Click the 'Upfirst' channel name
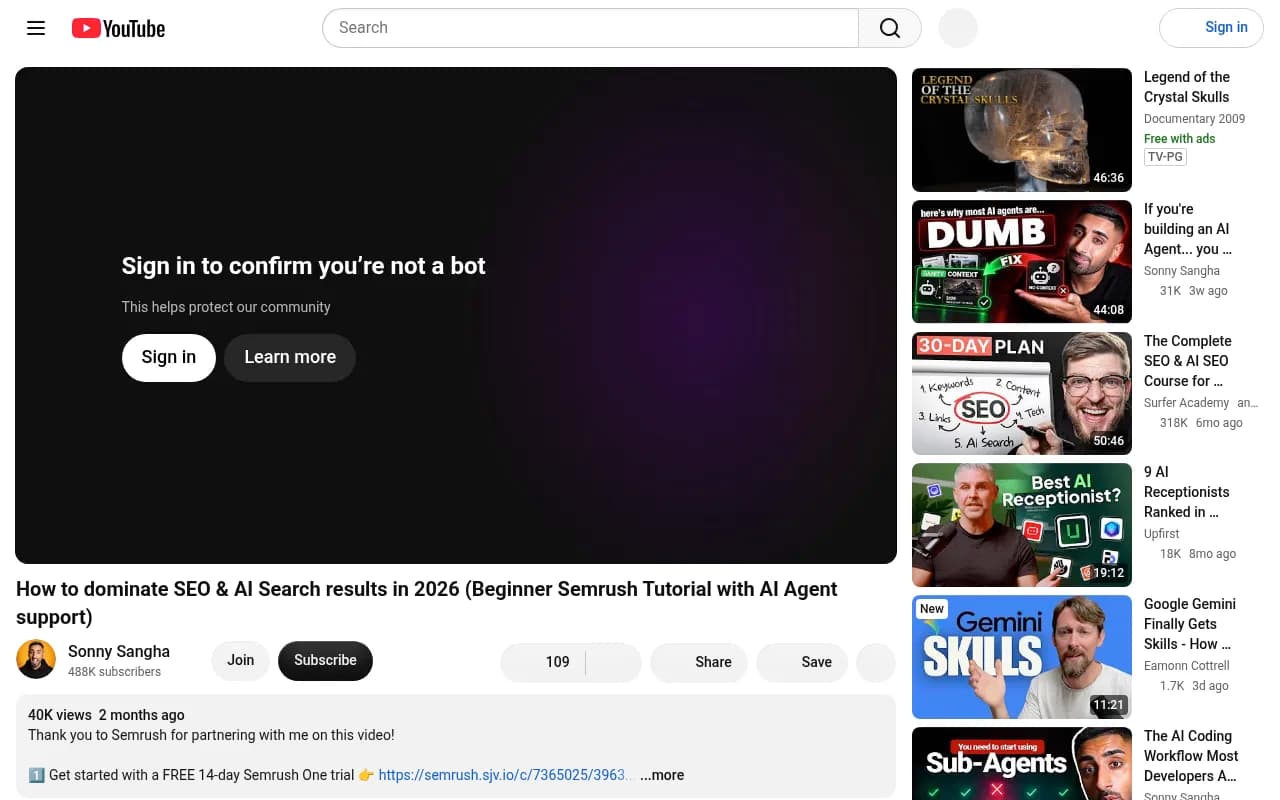 1162,534
